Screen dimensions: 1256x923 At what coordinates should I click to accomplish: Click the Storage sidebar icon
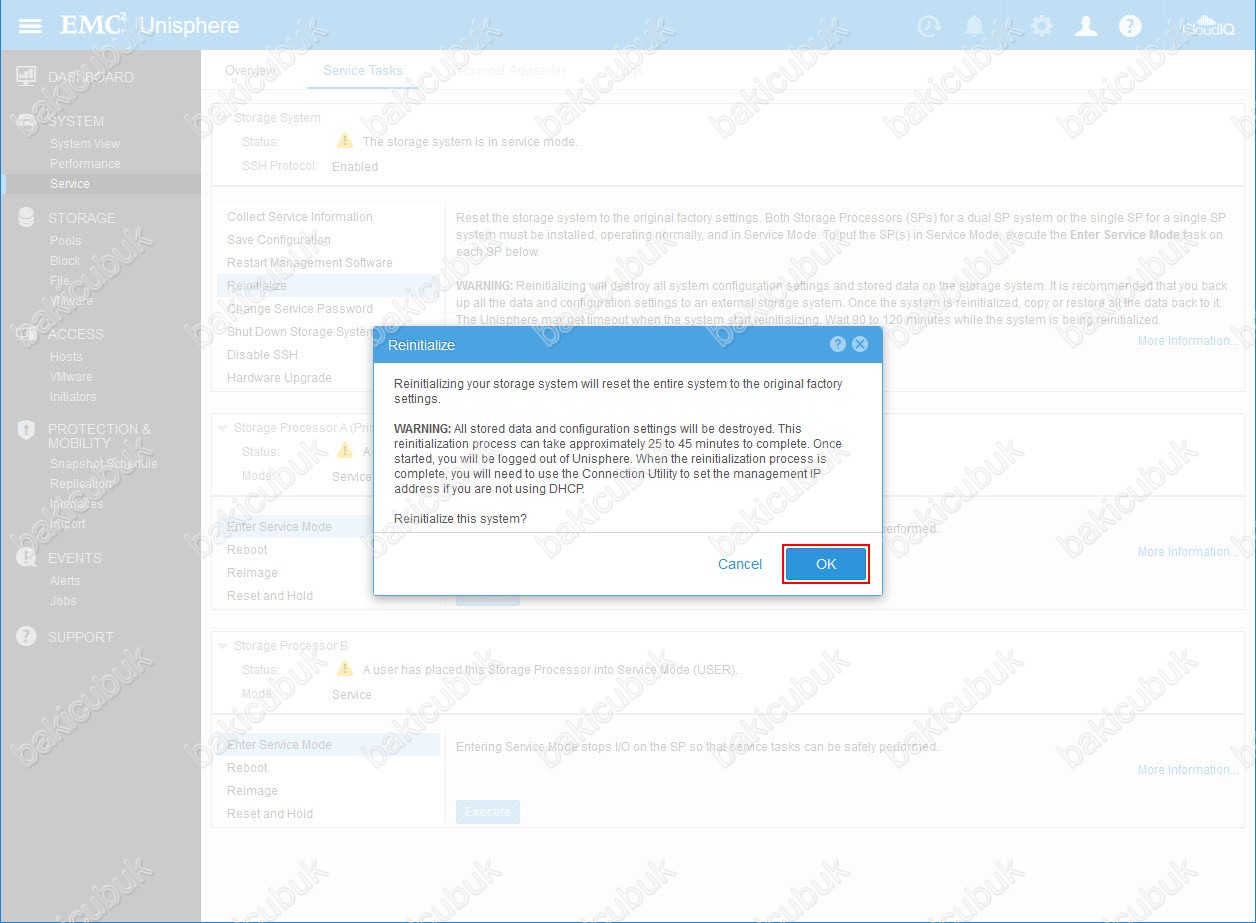tap(27, 217)
